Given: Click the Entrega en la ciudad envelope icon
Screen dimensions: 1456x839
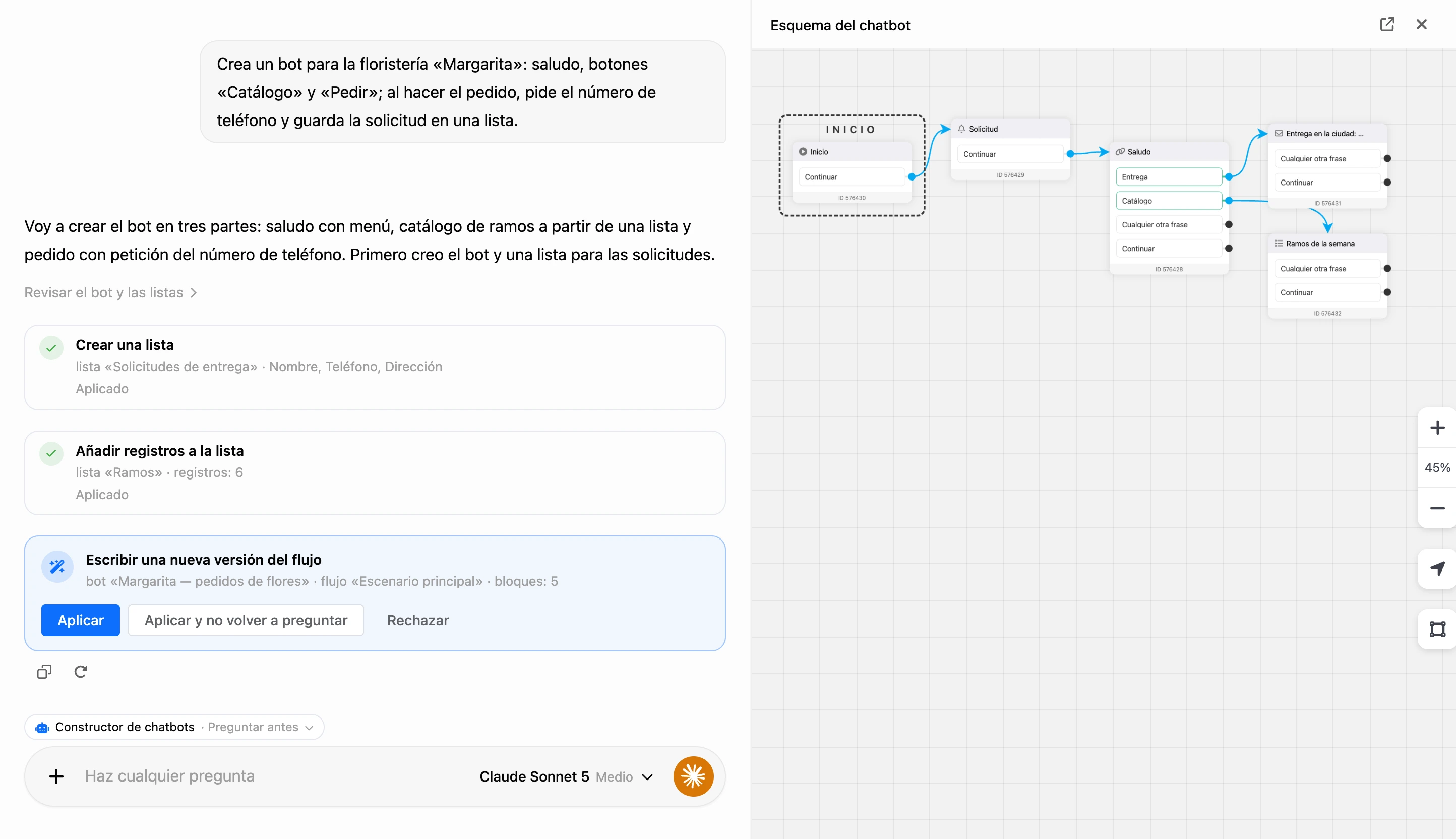Looking at the screenshot, I should pyautogui.click(x=1279, y=133).
